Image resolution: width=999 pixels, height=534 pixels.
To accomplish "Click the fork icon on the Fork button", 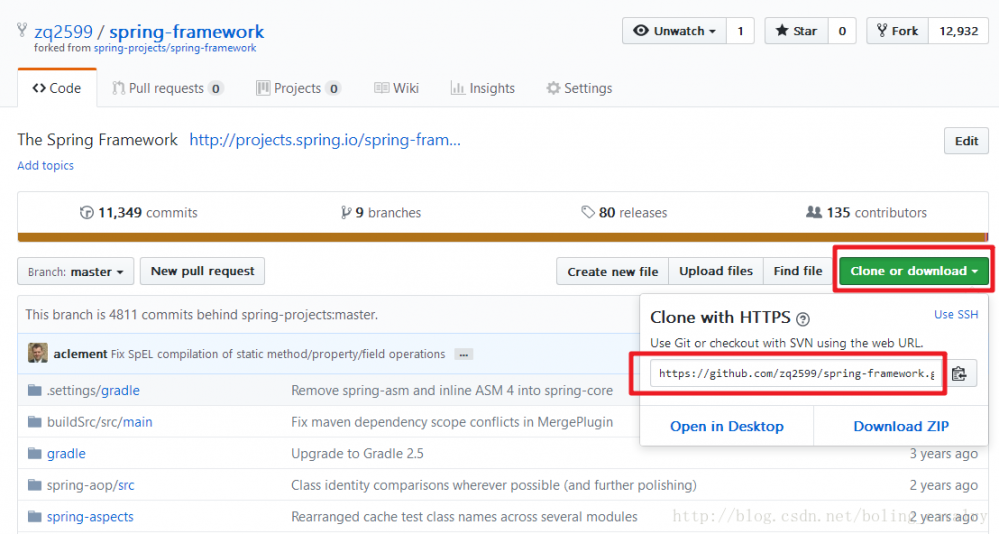I will click(x=882, y=31).
